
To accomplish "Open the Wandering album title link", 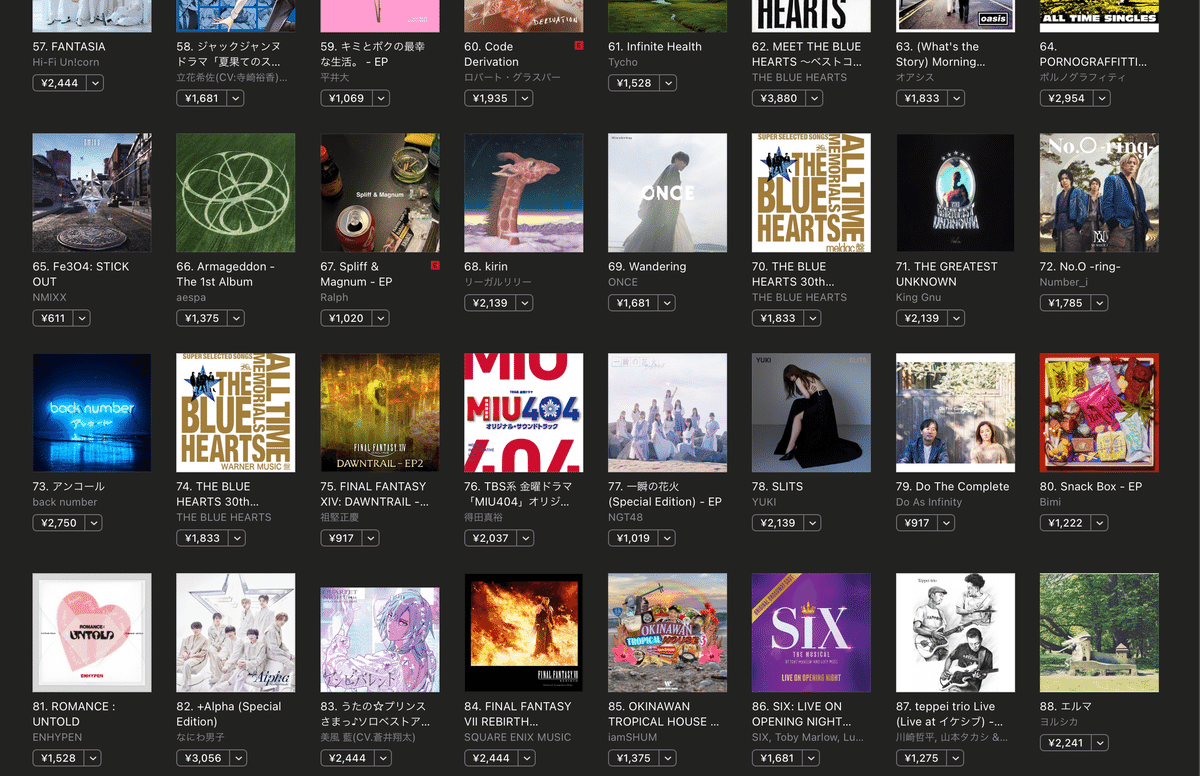I will (647, 267).
